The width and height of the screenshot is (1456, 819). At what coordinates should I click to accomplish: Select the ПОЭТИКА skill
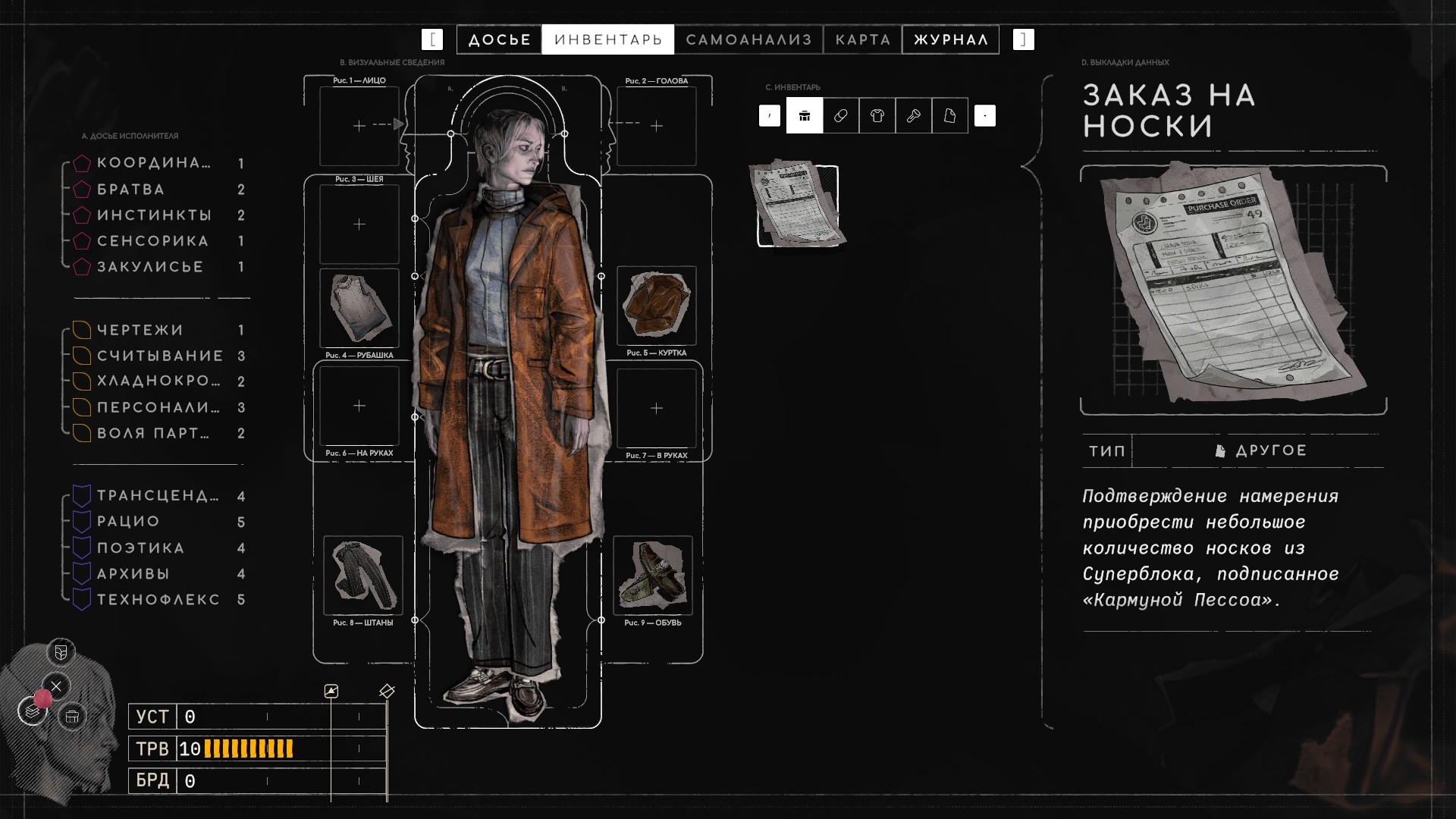click(x=159, y=548)
